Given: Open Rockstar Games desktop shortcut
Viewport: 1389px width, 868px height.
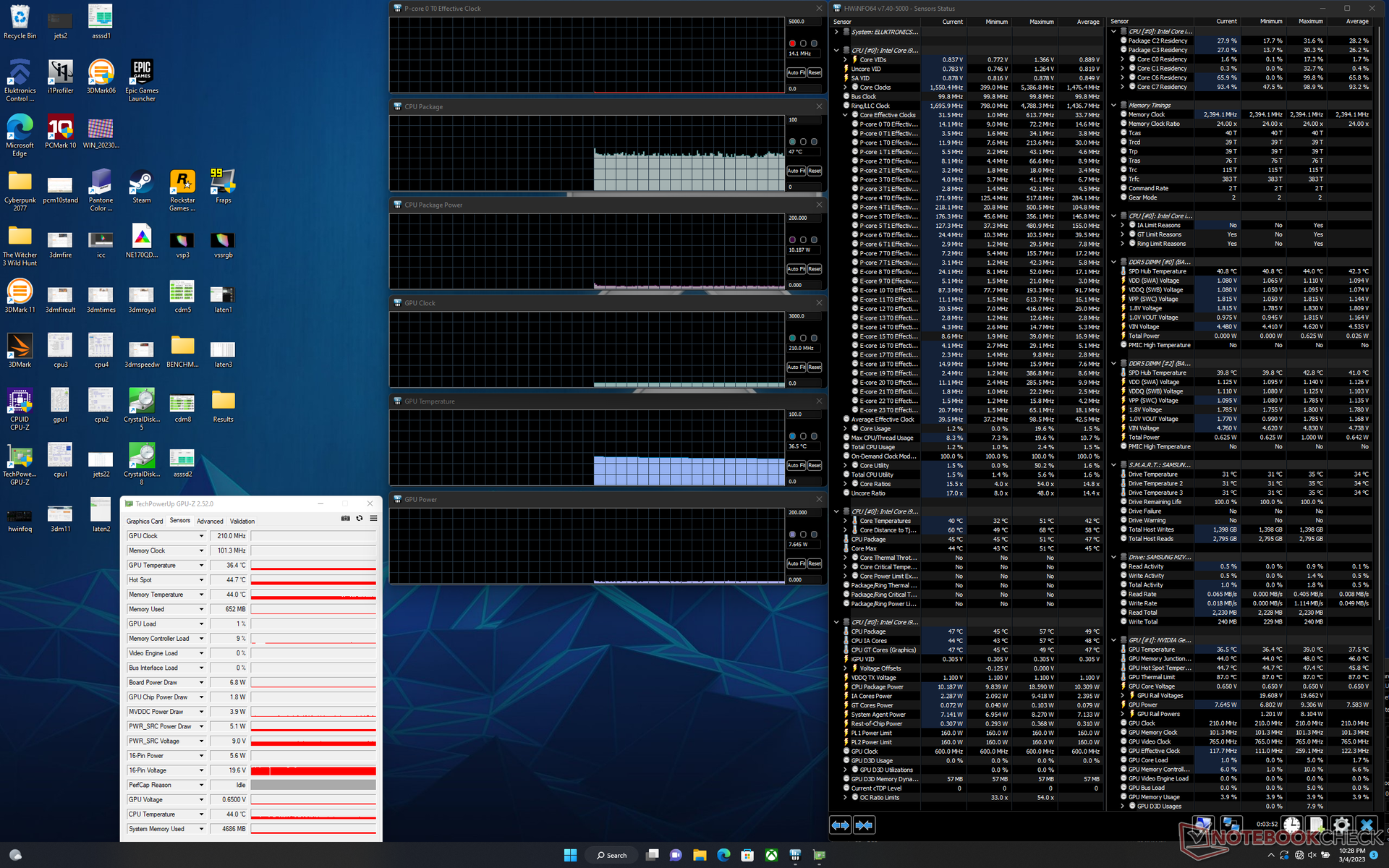Looking at the screenshot, I should [x=182, y=190].
